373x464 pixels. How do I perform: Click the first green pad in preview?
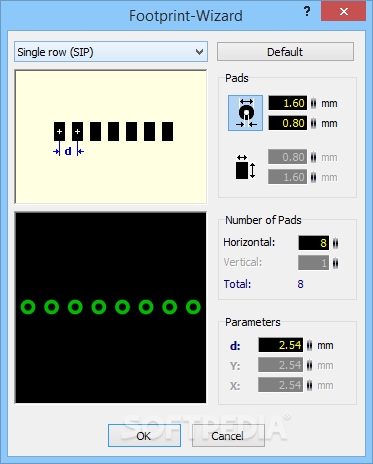(28, 307)
